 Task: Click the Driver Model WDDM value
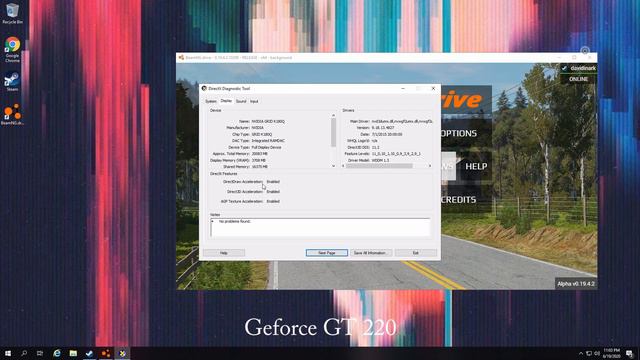click(380, 160)
